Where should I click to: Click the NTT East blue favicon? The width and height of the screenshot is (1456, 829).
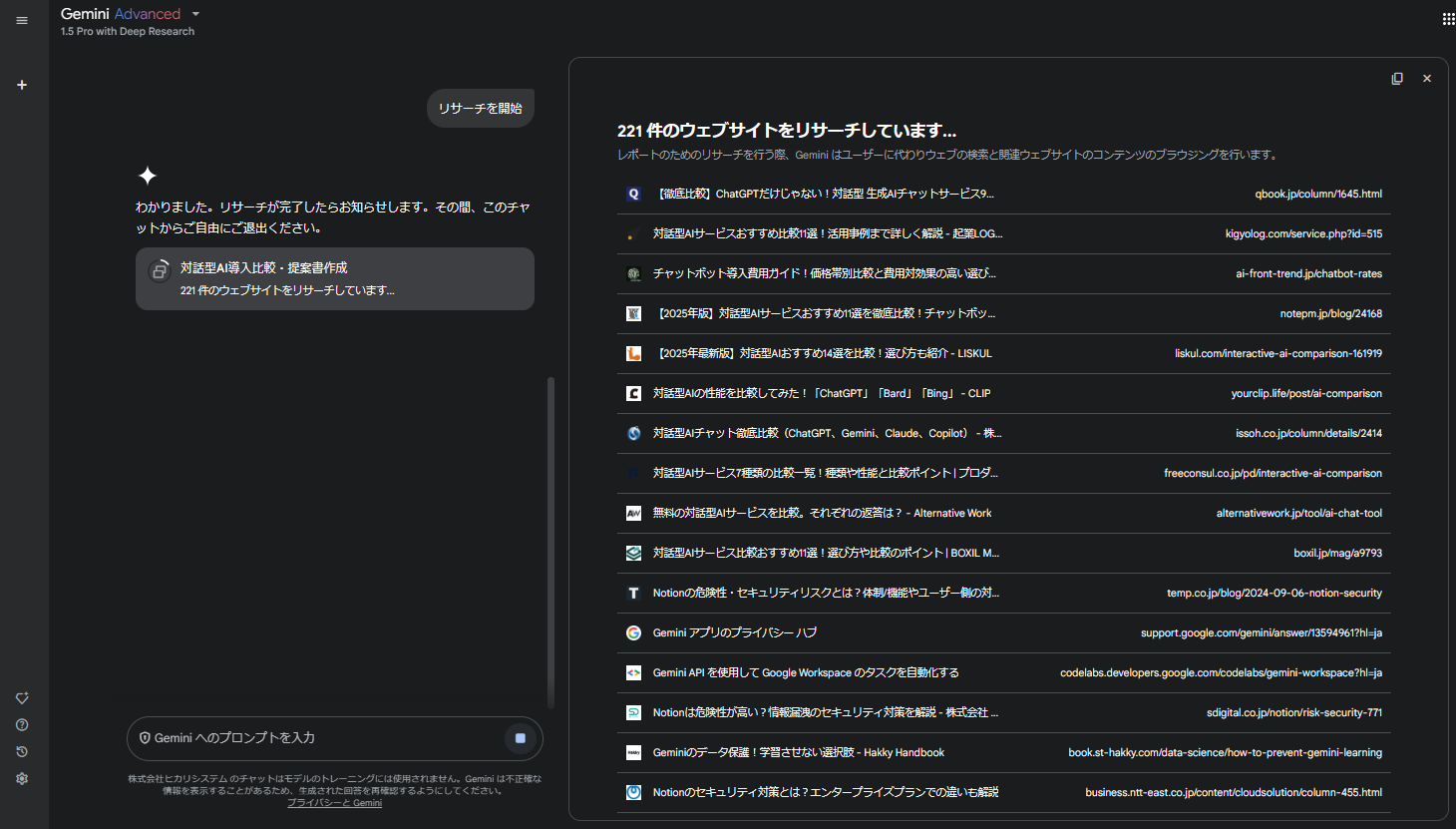coord(633,793)
